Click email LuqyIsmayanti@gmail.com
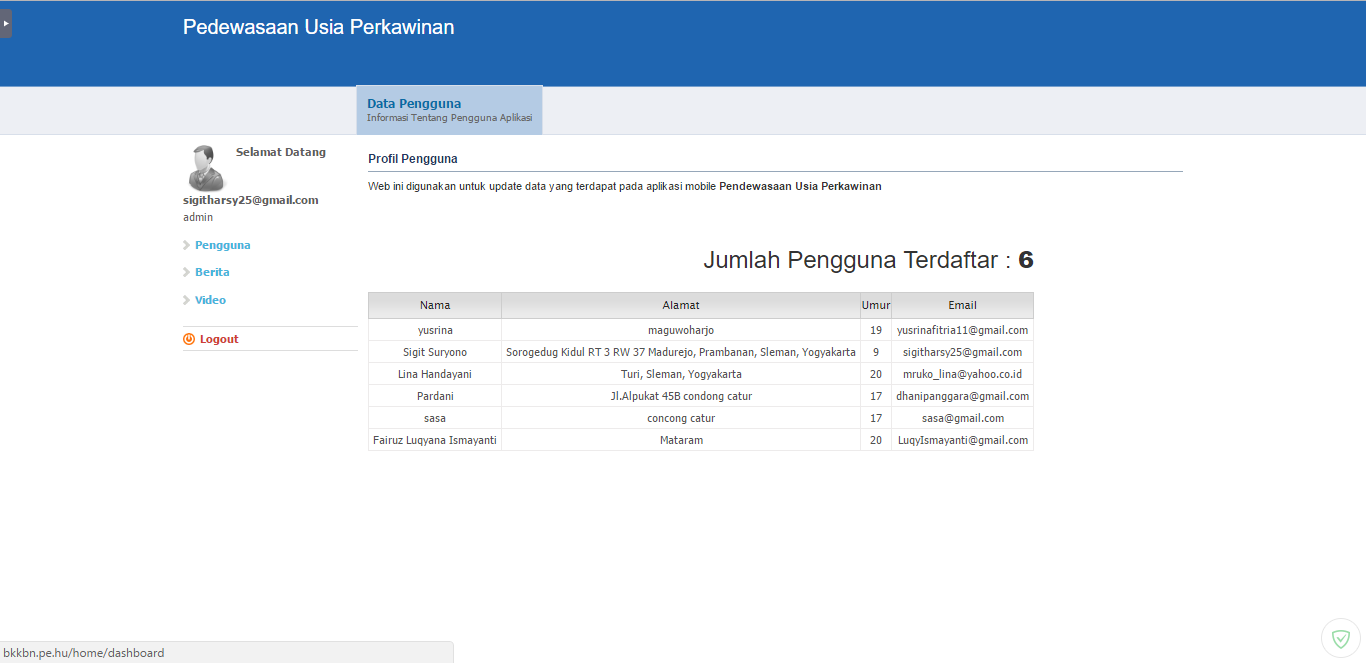Viewport: 1366px width, 663px height. (x=963, y=440)
